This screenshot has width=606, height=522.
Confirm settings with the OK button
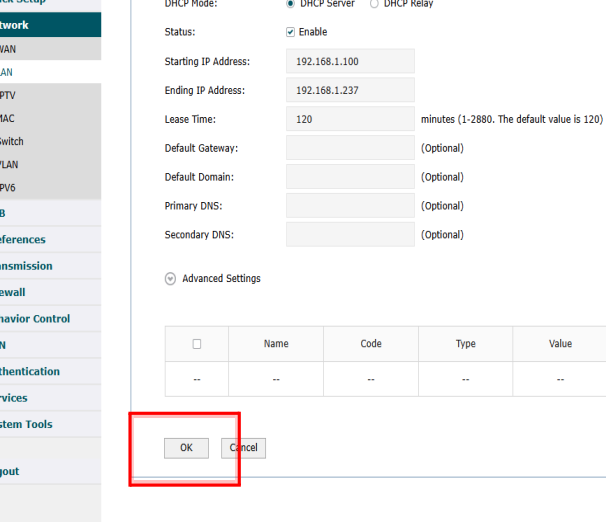186,448
